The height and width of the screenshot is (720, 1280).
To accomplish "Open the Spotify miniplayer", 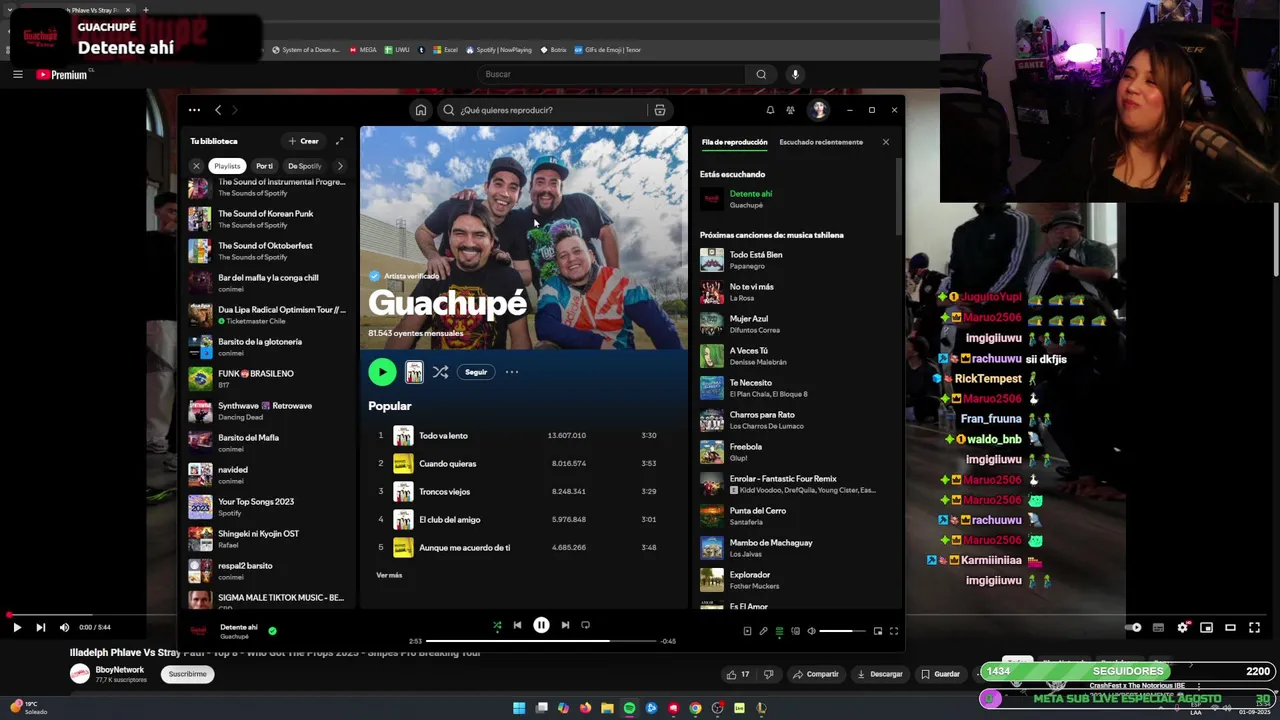I will 878,631.
